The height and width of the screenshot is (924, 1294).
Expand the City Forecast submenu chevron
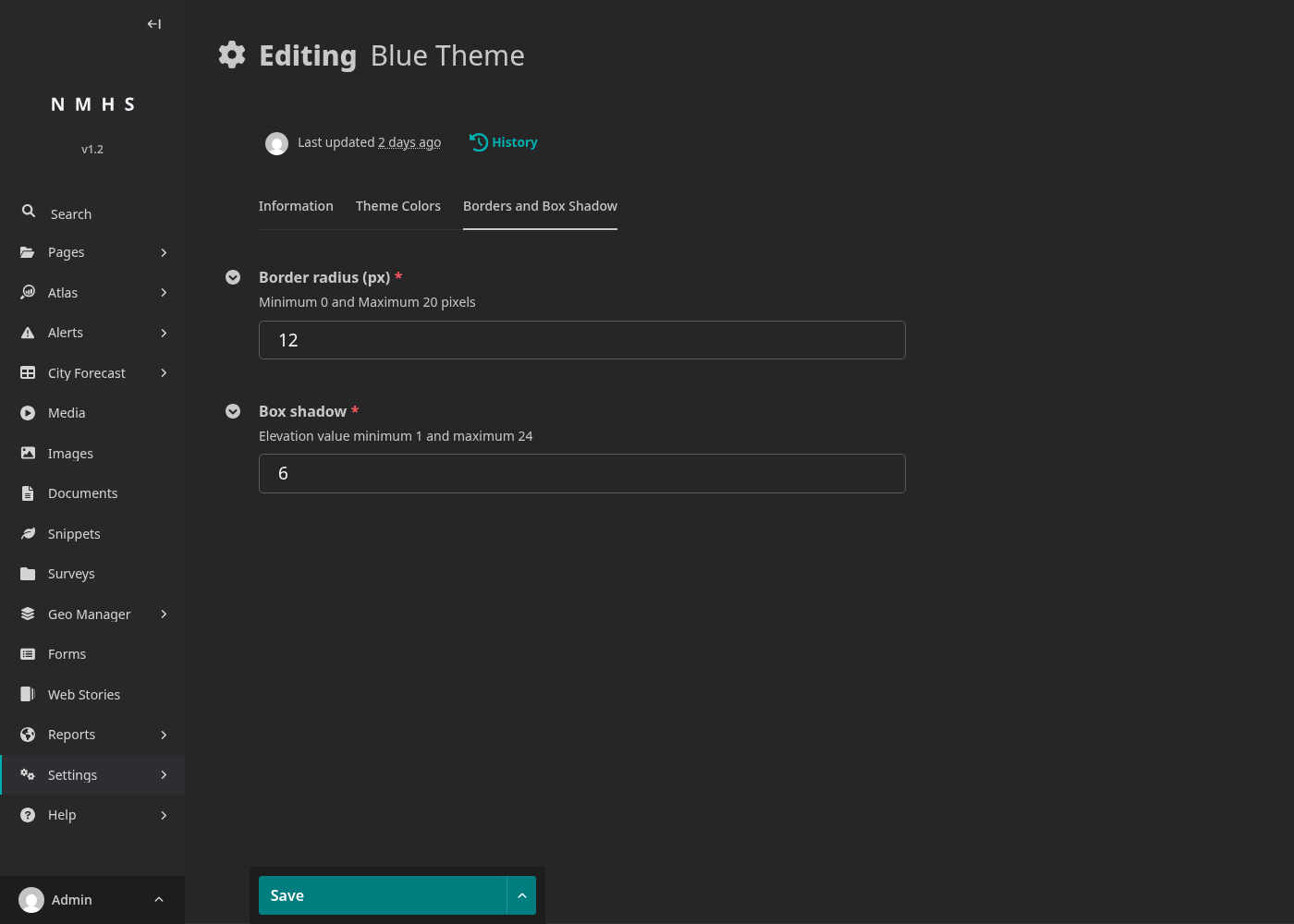pos(164,372)
